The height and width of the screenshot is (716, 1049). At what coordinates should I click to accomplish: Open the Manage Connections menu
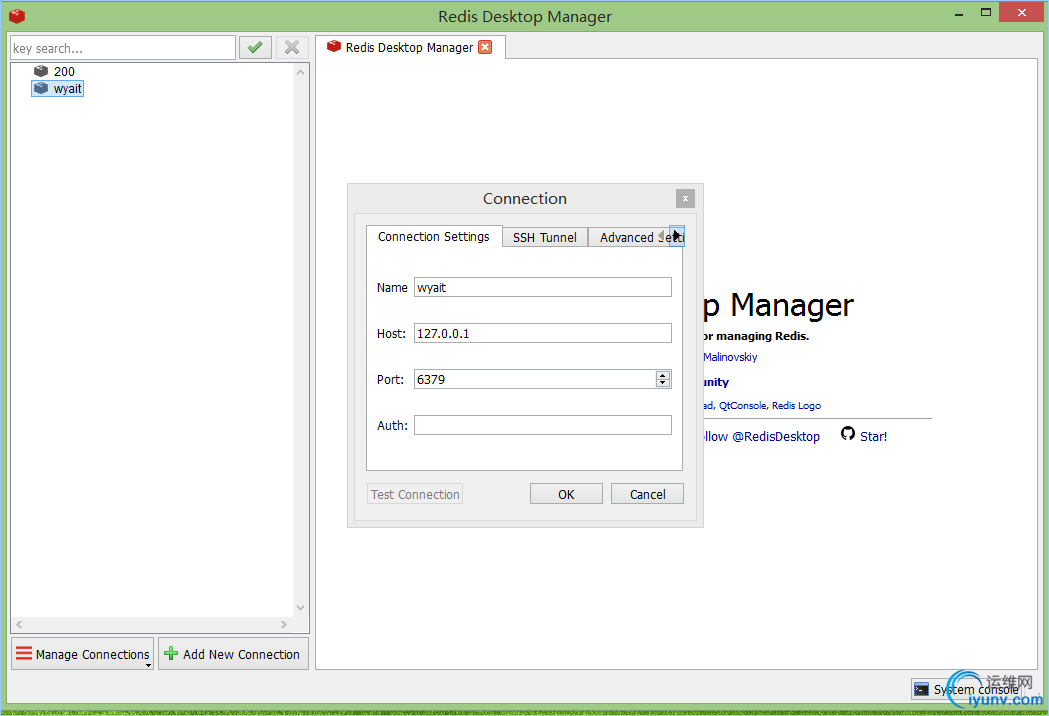click(83, 654)
